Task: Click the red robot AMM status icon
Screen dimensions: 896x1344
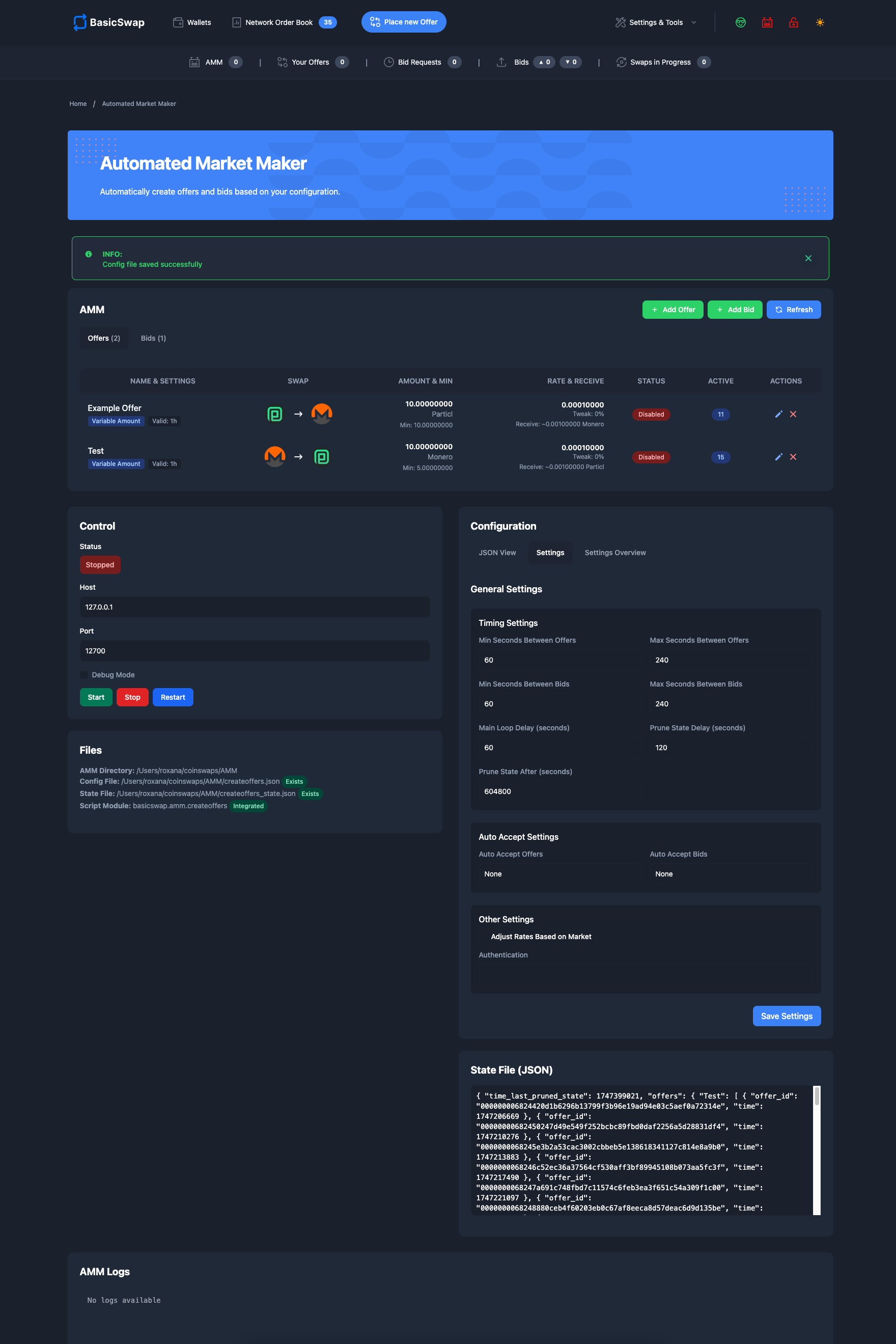Action: click(767, 22)
